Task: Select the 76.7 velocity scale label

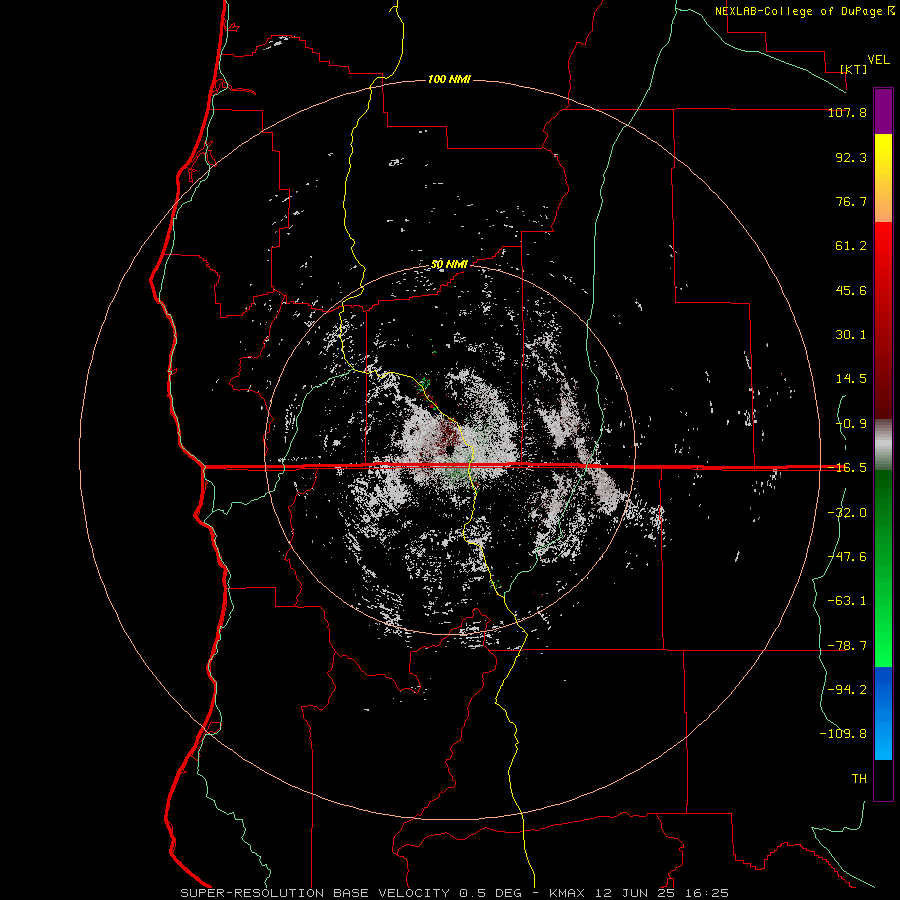Action: (x=851, y=201)
